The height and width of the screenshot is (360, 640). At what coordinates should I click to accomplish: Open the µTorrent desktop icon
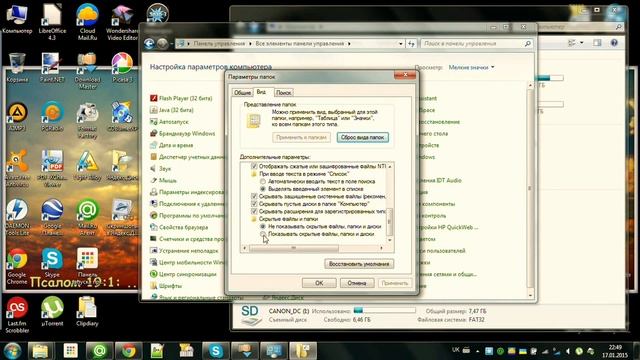[52, 311]
